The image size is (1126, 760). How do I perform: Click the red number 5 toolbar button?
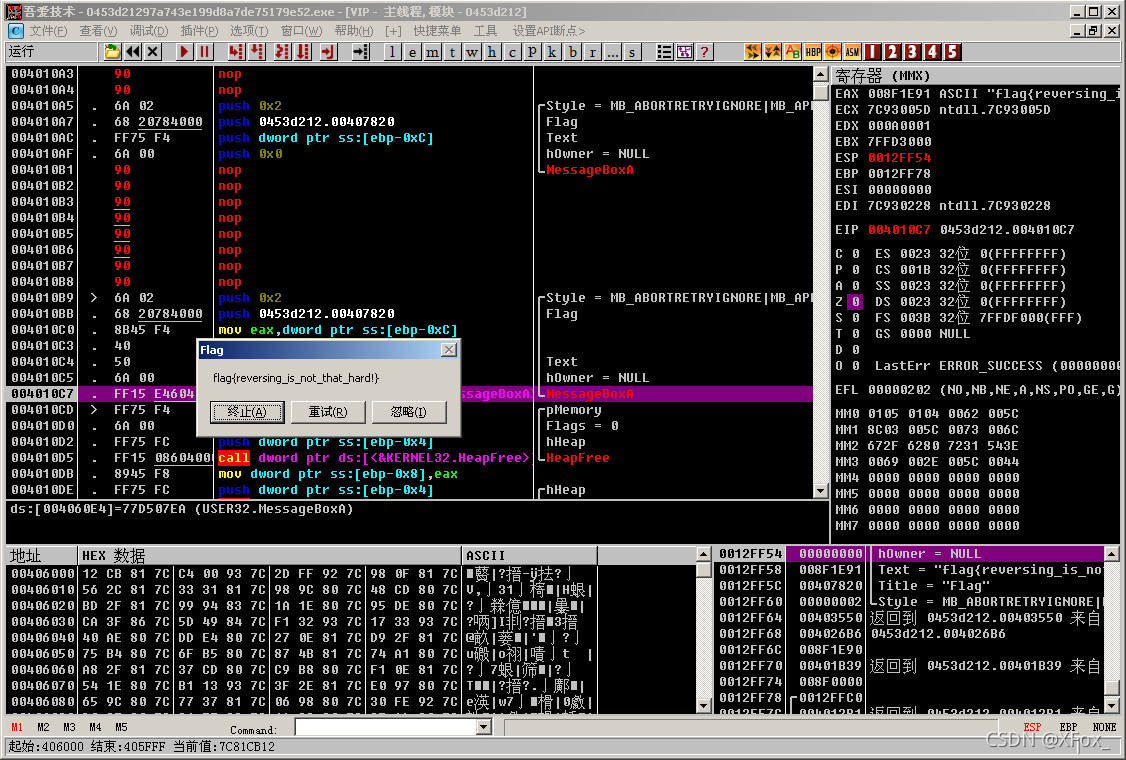coord(952,52)
